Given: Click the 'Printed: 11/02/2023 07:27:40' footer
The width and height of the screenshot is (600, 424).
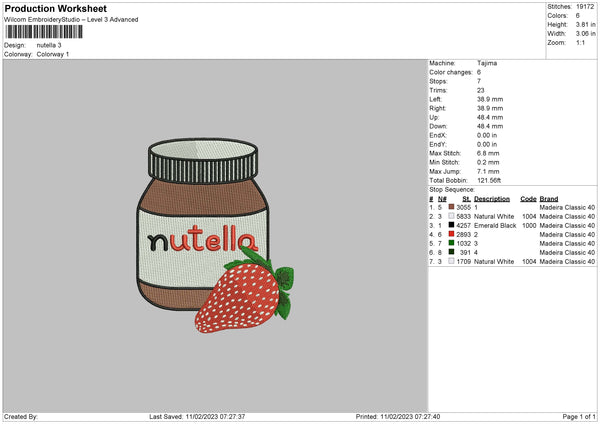Looking at the screenshot, I should coord(398,417).
